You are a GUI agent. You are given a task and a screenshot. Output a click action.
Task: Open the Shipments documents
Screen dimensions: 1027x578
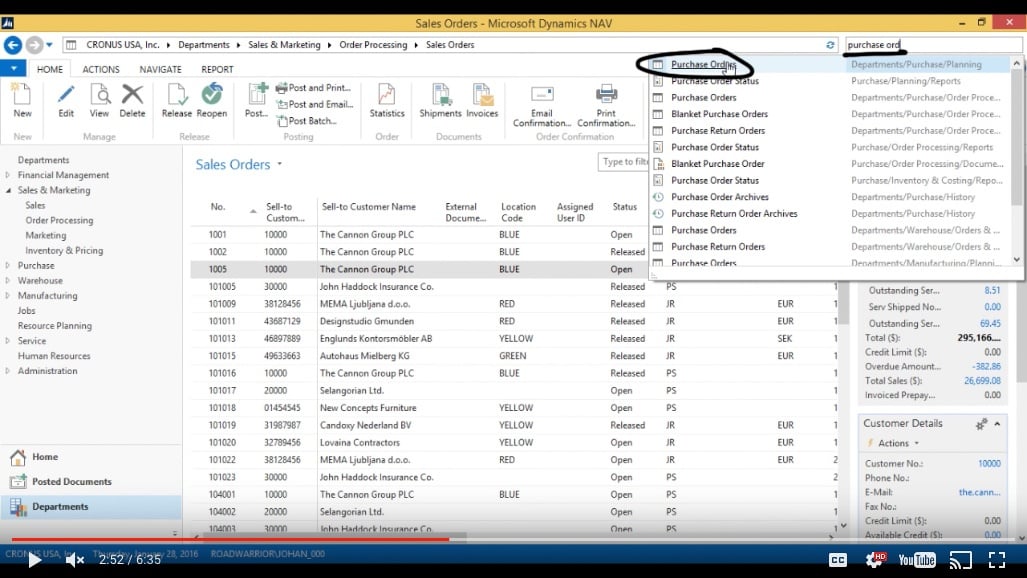coord(440,100)
